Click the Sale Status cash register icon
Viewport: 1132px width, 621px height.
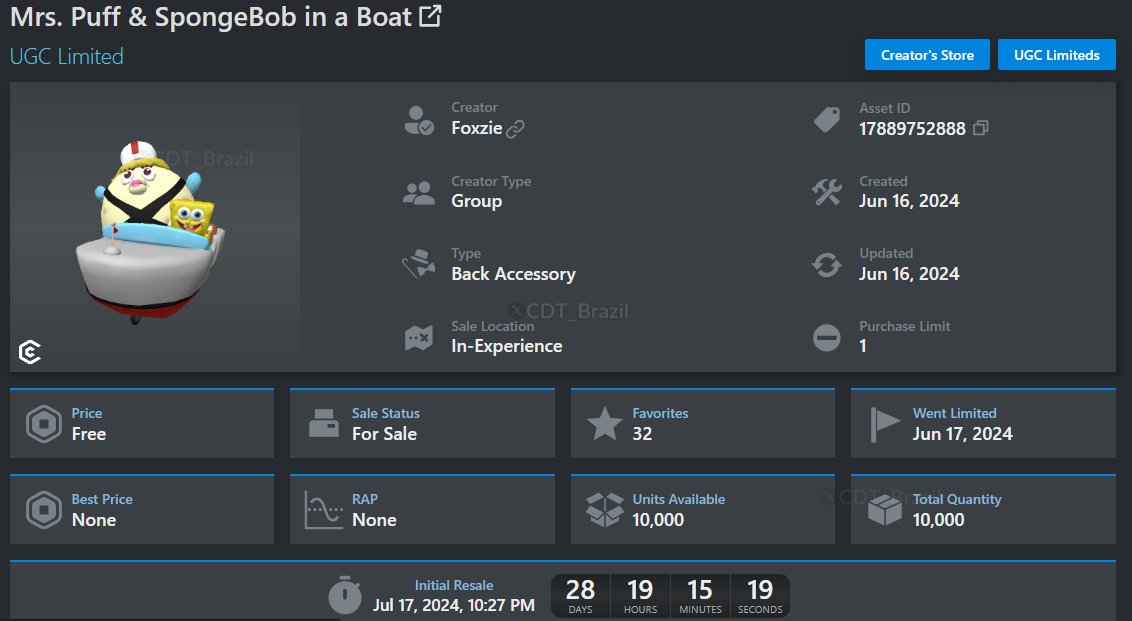(x=323, y=423)
